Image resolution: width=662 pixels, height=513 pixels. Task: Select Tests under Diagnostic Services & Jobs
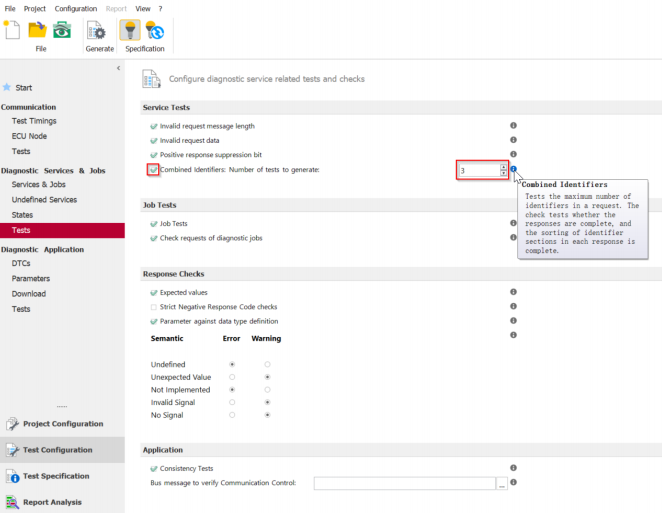coord(62,230)
